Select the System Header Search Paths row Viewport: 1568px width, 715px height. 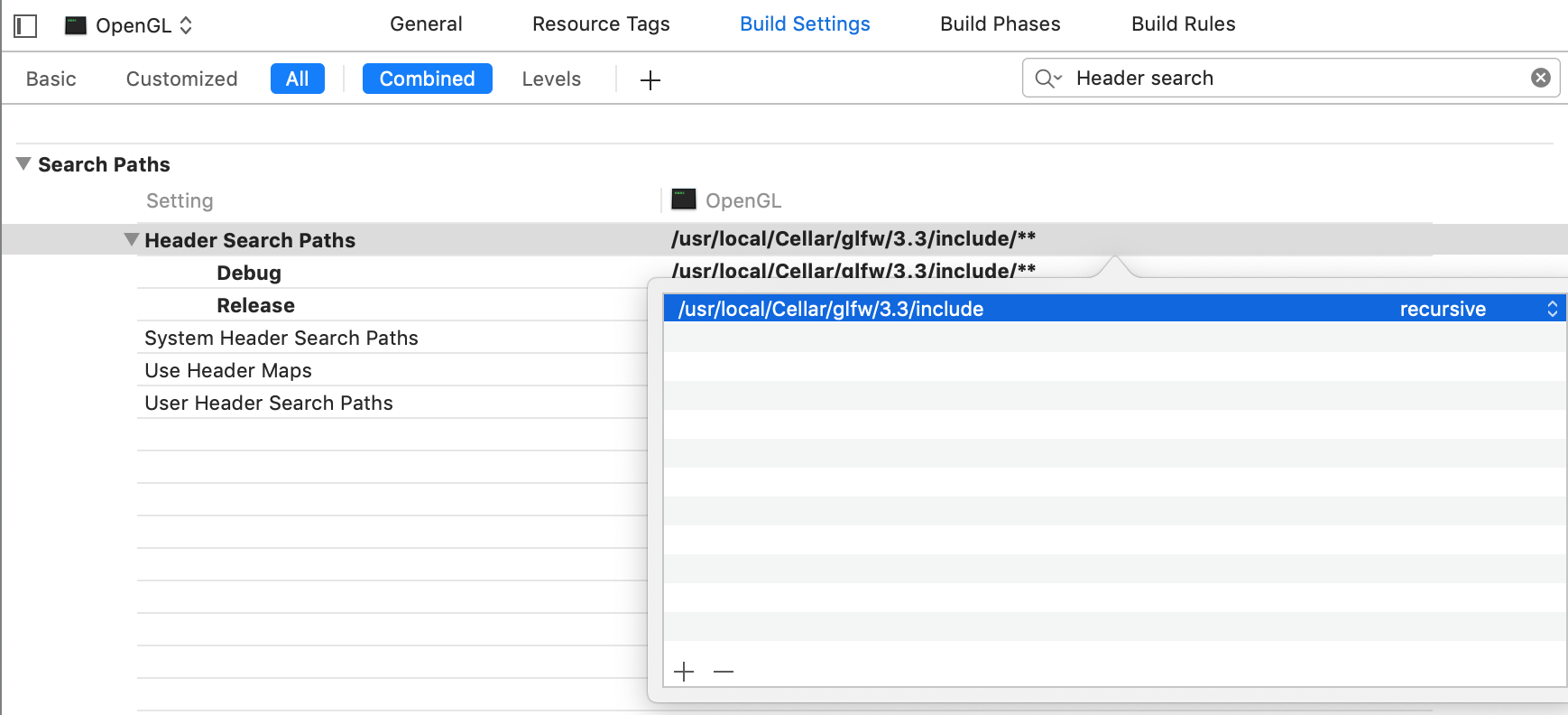[392, 338]
